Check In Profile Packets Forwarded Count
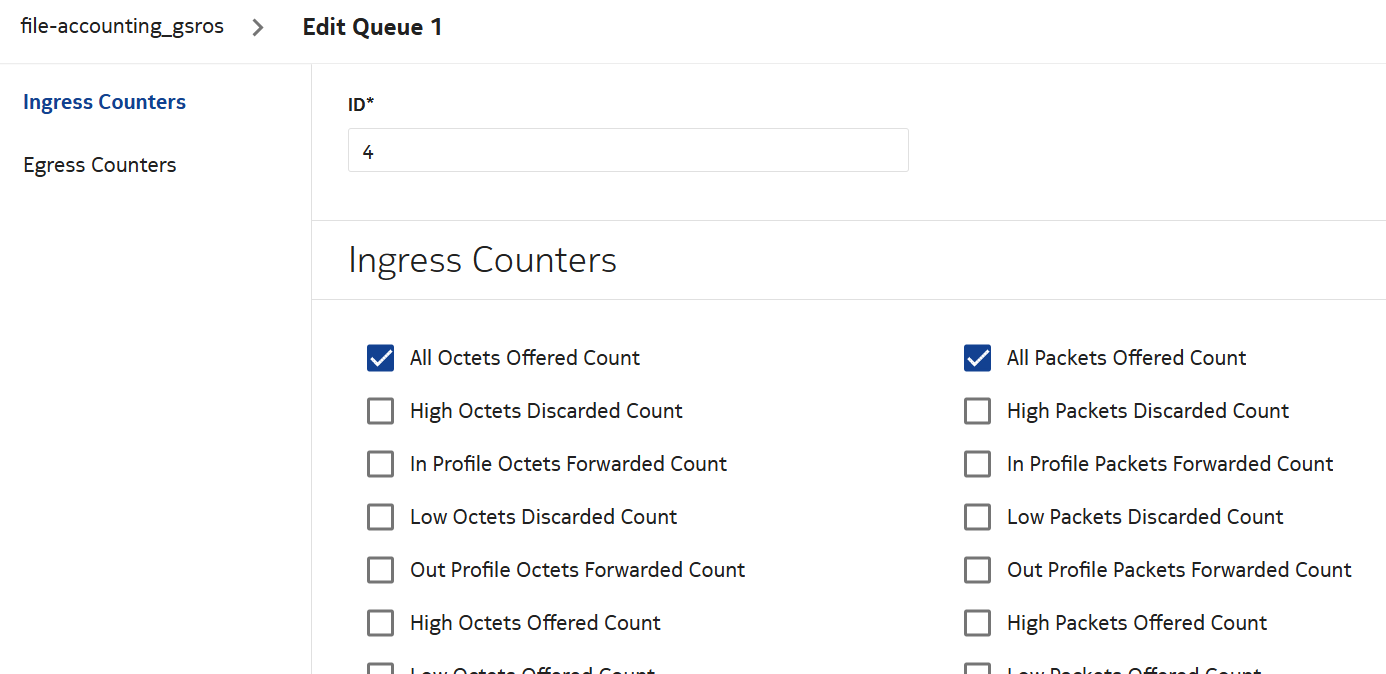The image size is (1386, 674). click(977, 464)
